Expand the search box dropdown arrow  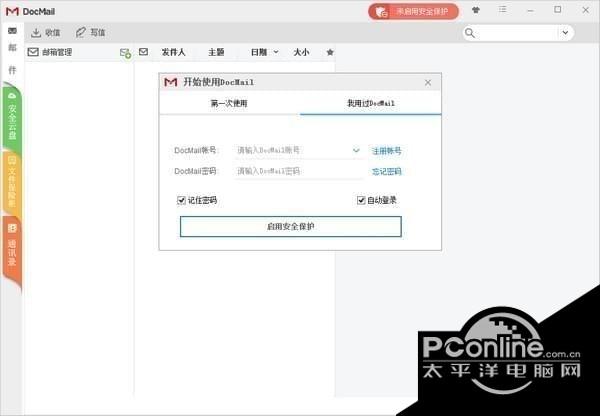(x=565, y=33)
